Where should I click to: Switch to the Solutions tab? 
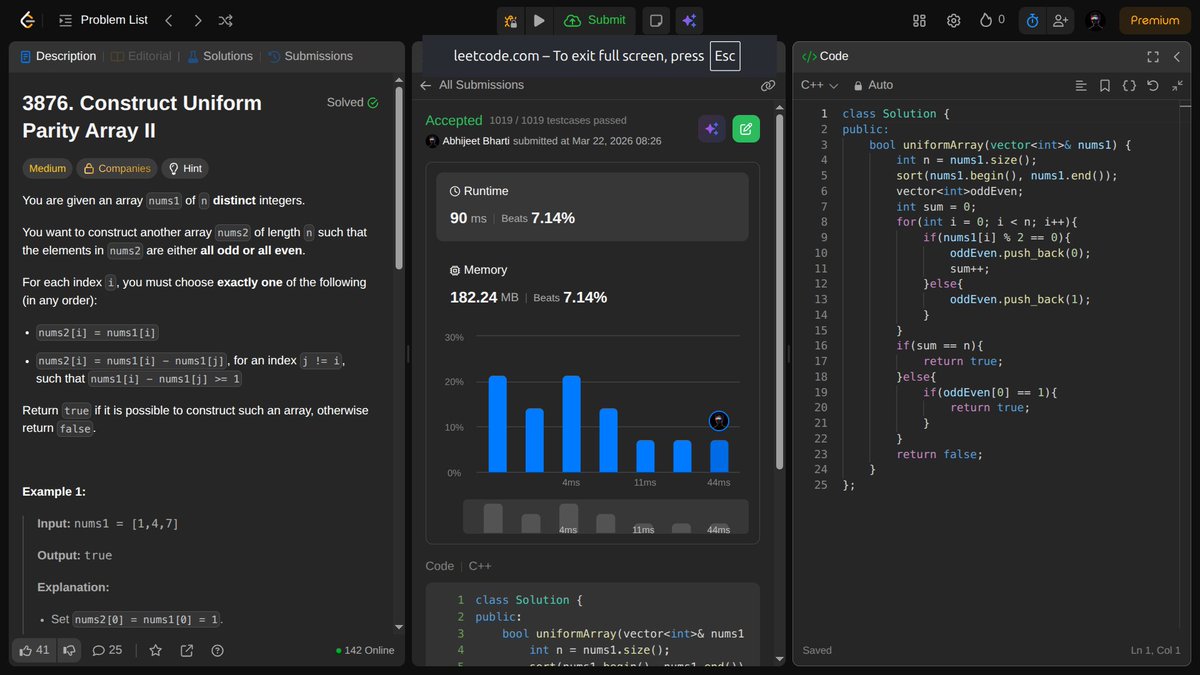pos(220,56)
